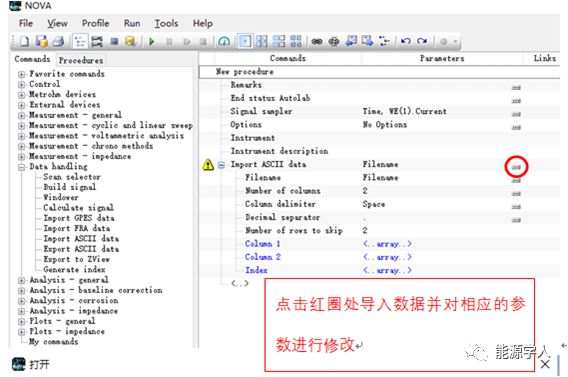Select Build signal command
Viewport: 568px width, 377px height.
(70, 187)
